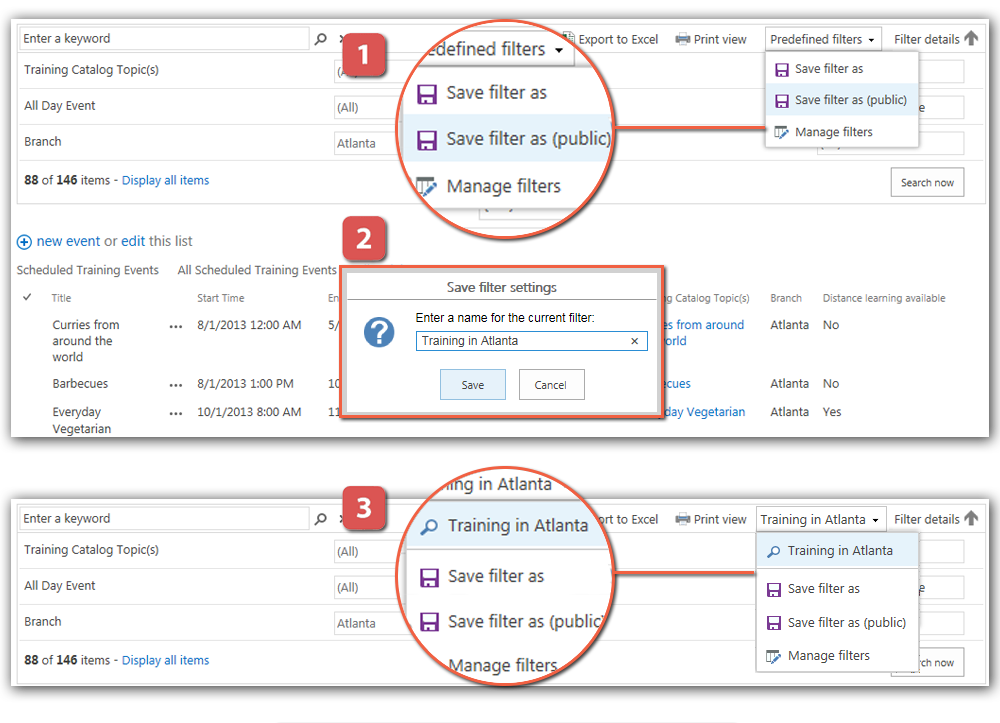The image size is (1000, 723).
Task: Click the edit link for this list
Action: coord(133,241)
